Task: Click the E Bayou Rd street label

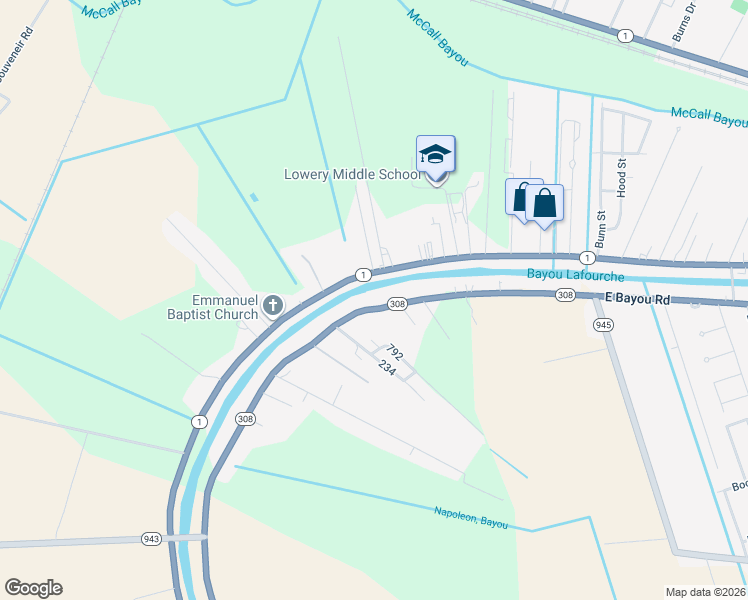Action: [x=638, y=299]
